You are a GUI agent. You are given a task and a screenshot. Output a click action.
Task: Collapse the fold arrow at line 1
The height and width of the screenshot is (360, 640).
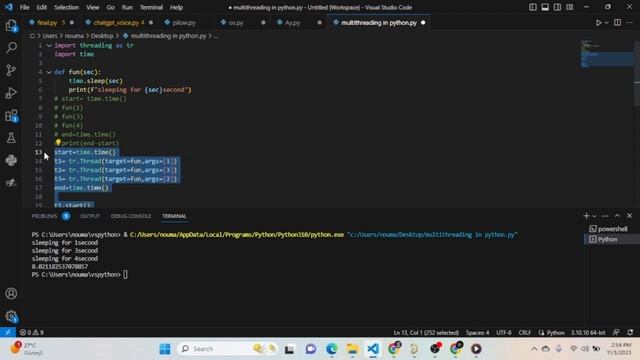(x=49, y=45)
